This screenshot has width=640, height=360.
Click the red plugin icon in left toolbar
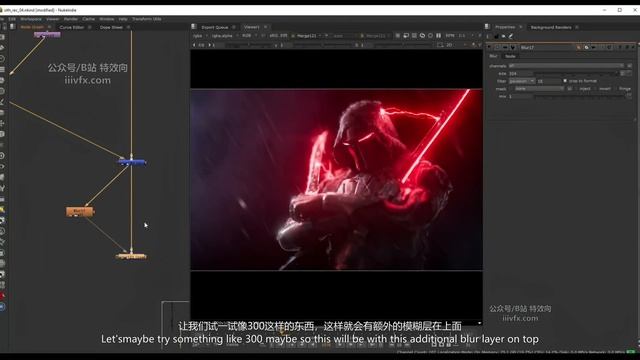[x=2, y=296]
